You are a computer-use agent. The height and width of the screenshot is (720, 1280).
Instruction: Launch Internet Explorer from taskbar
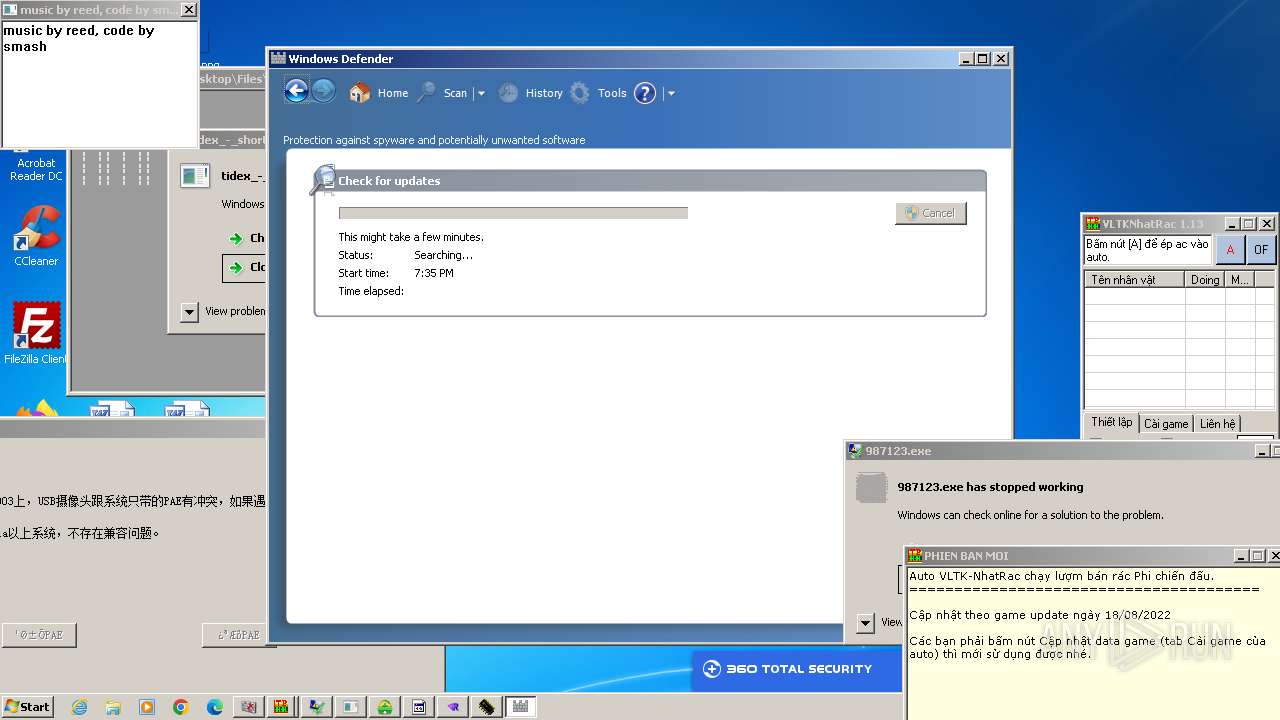79,707
